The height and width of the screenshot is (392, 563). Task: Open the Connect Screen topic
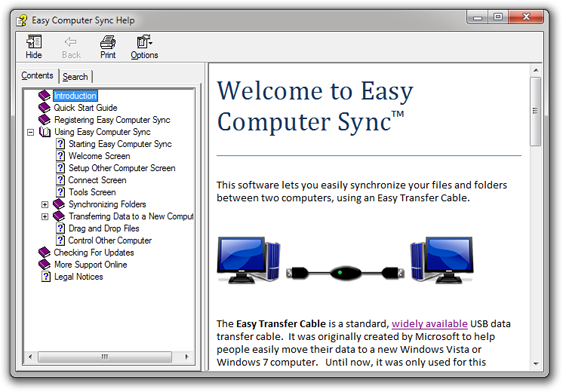click(x=97, y=180)
